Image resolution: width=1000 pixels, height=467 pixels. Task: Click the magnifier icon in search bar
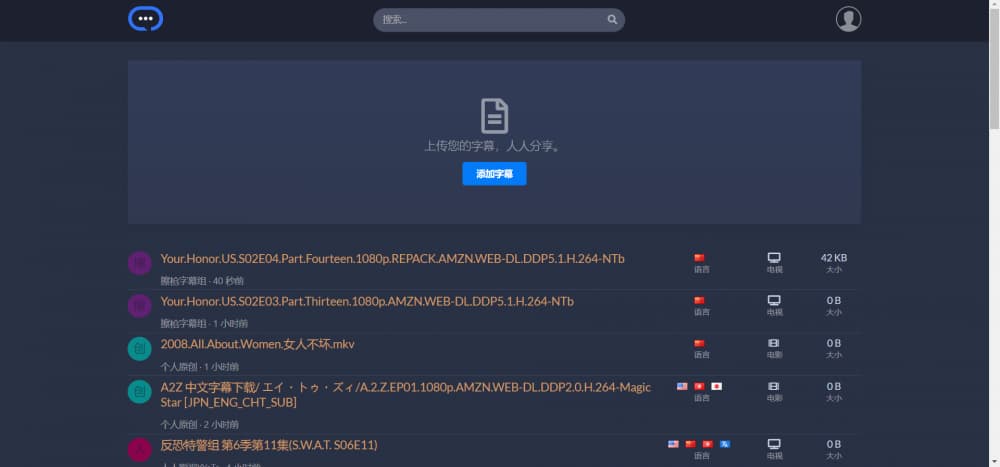[x=612, y=20]
